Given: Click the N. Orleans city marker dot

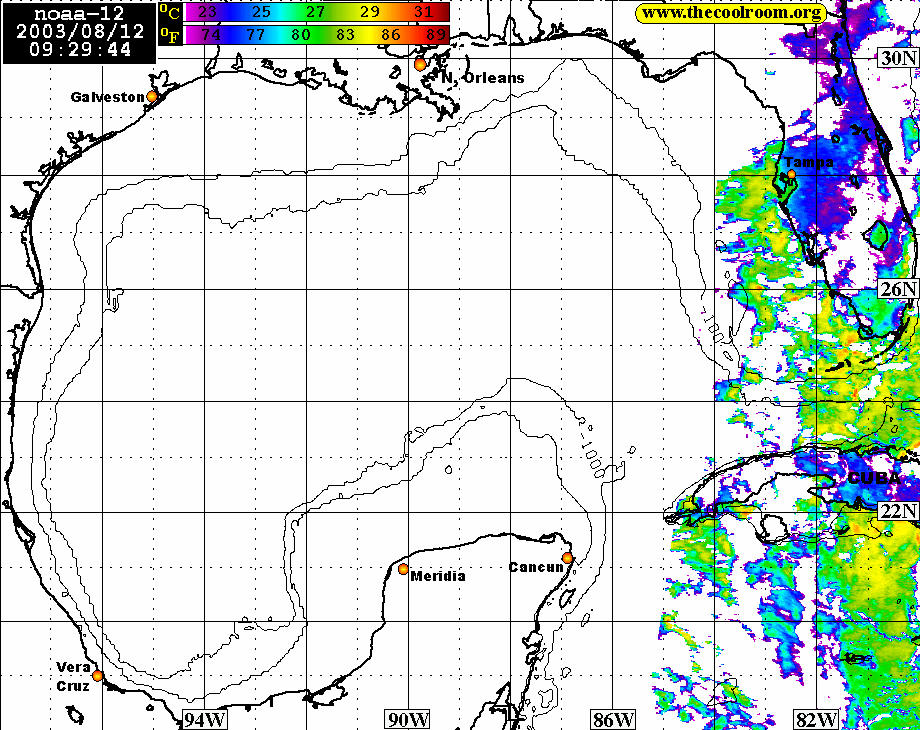Looking at the screenshot, I should (x=420, y=65).
